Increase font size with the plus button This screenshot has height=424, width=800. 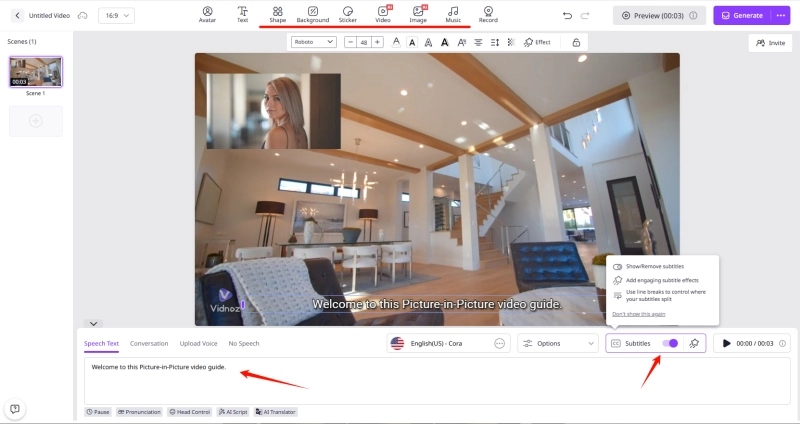(x=377, y=42)
